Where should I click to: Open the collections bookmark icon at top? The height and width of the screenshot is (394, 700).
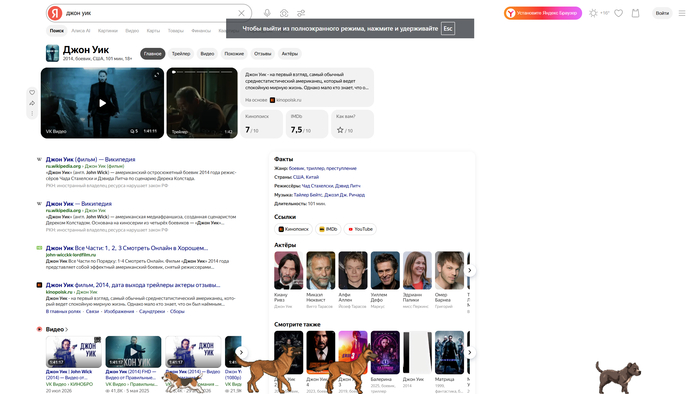click(x=635, y=13)
